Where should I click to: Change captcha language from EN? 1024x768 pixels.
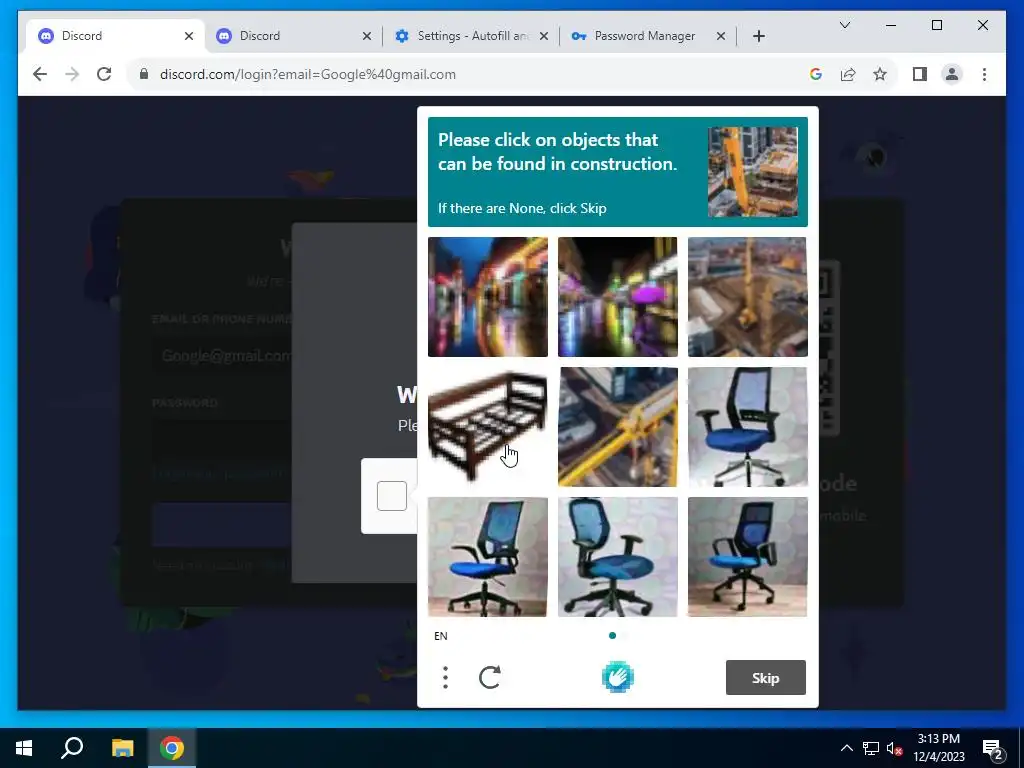point(441,636)
